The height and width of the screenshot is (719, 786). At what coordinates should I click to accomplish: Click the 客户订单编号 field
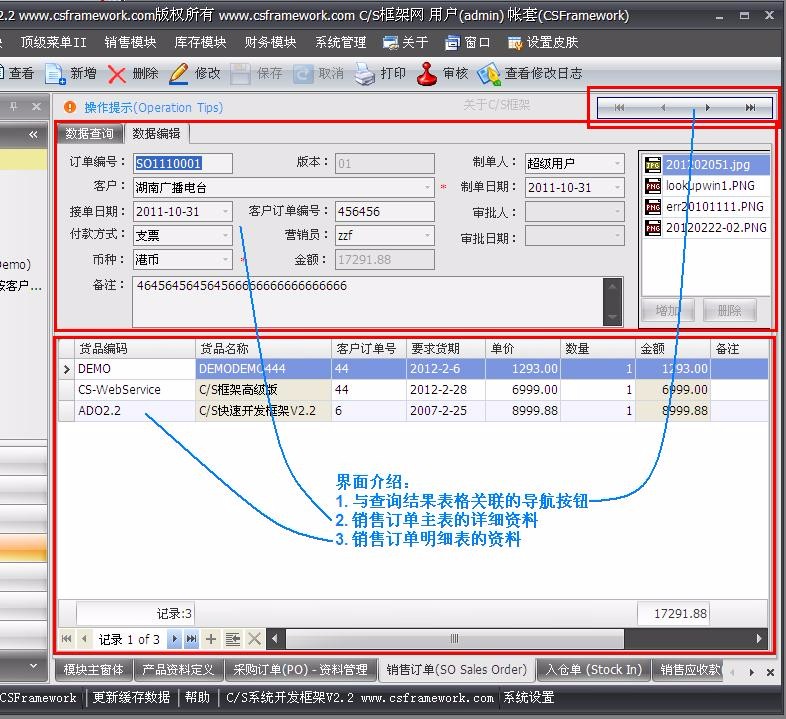coord(384,212)
